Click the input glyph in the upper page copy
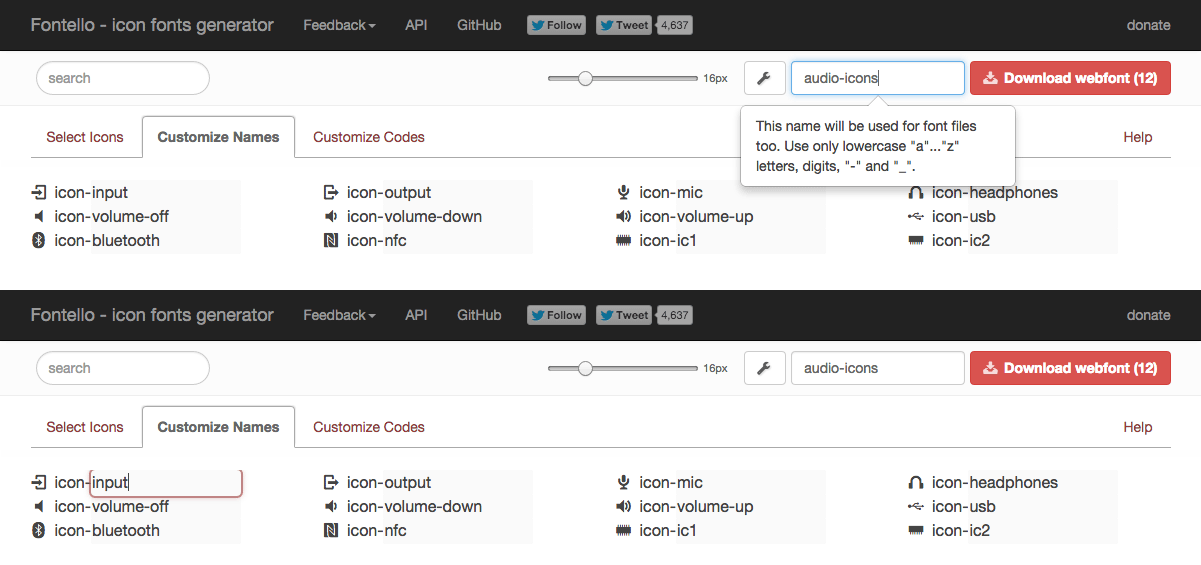This screenshot has height=565, width=1201. point(39,193)
